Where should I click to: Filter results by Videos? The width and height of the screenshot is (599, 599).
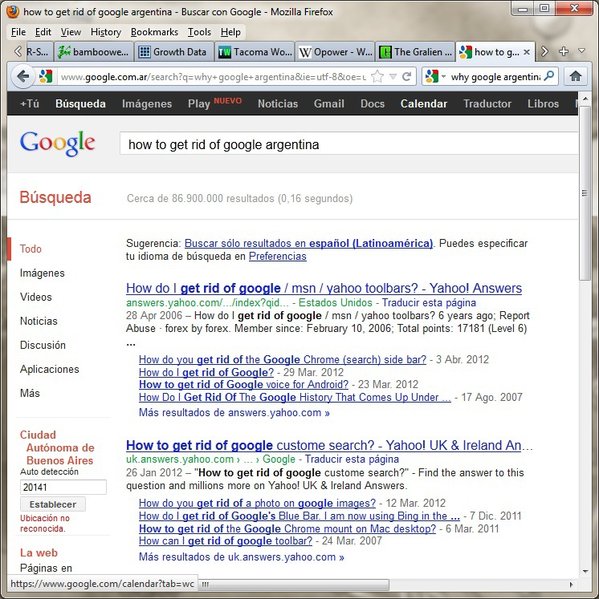coord(36,297)
